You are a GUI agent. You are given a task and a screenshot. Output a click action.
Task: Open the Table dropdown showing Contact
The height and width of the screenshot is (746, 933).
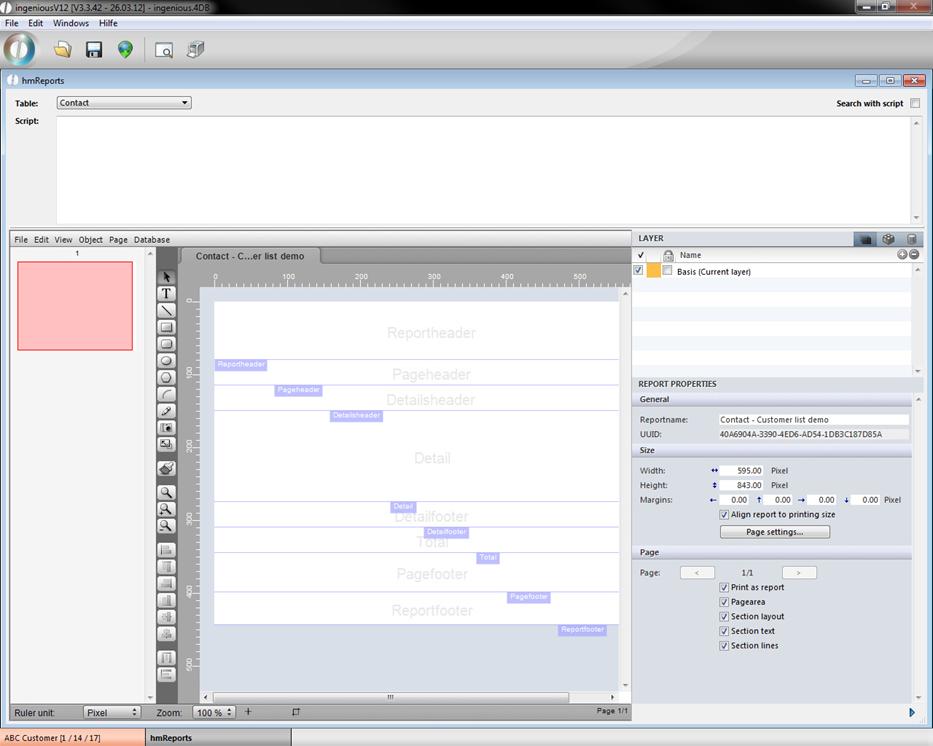(x=124, y=103)
